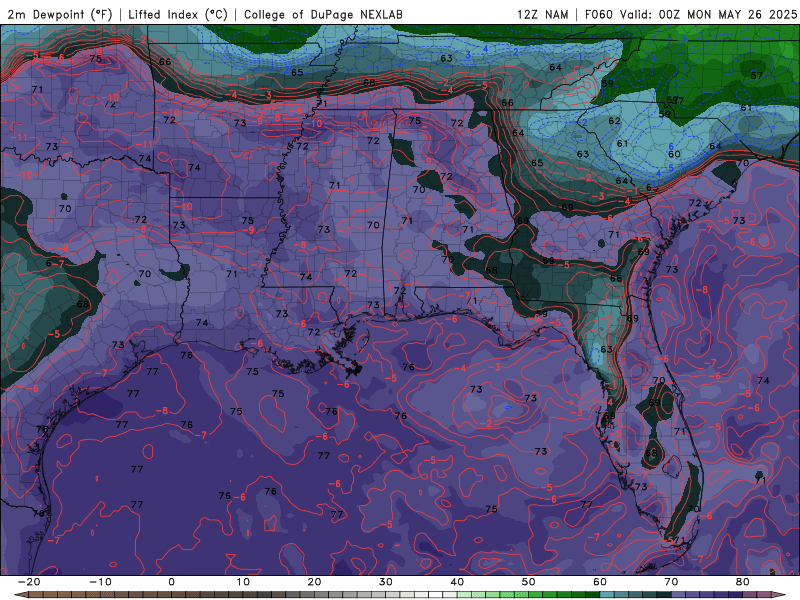Viewport: 800px width, 600px height.
Task: Click 'F060 Valid: 00Z MON MAY 26 2025' text
Action: [691, 14]
